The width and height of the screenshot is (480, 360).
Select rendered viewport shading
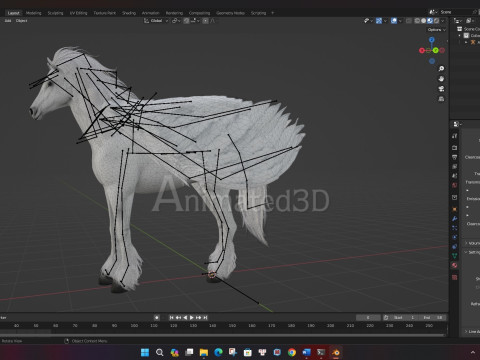pyautogui.click(x=436, y=21)
